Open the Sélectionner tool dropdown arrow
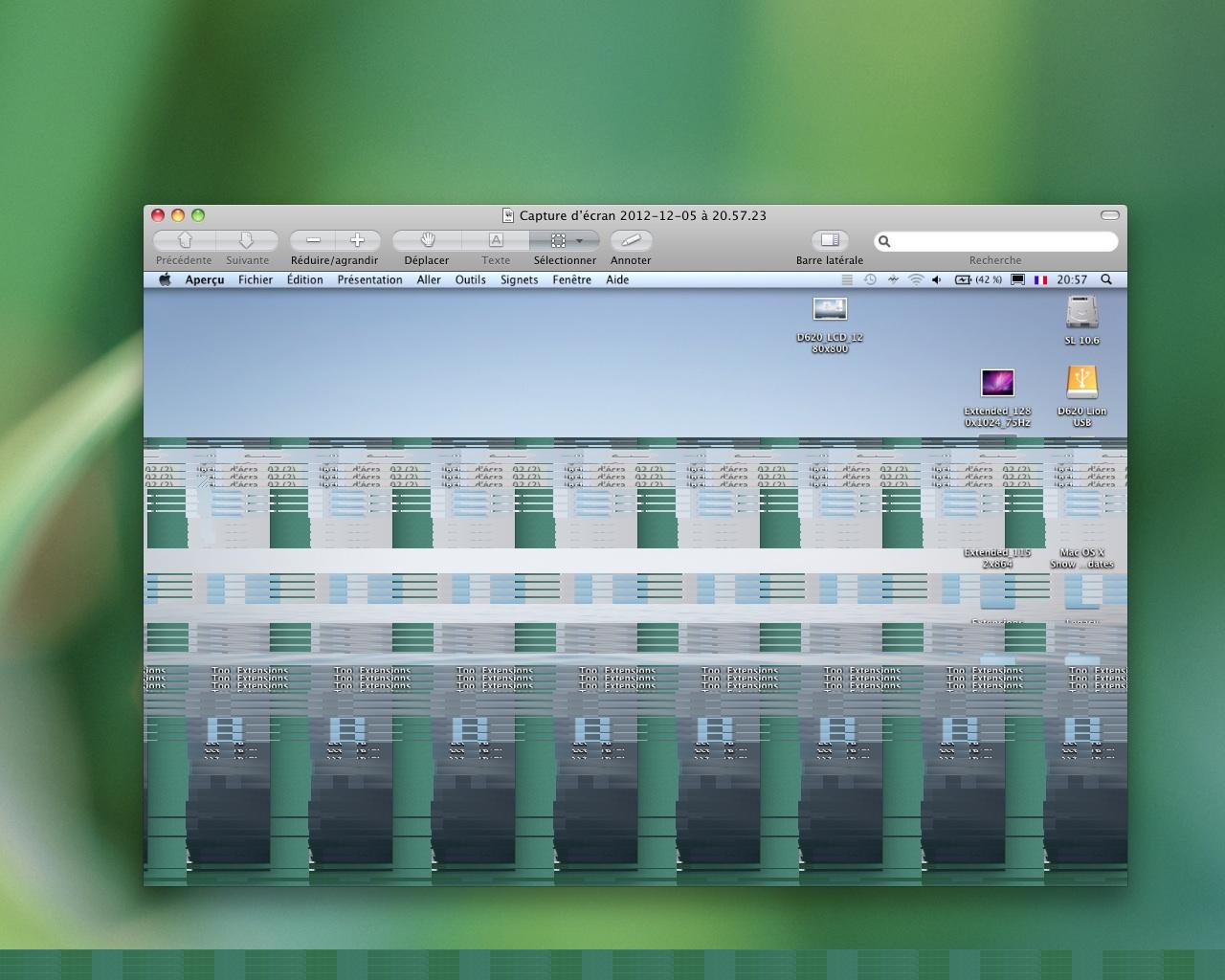1225x980 pixels. tap(579, 241)
